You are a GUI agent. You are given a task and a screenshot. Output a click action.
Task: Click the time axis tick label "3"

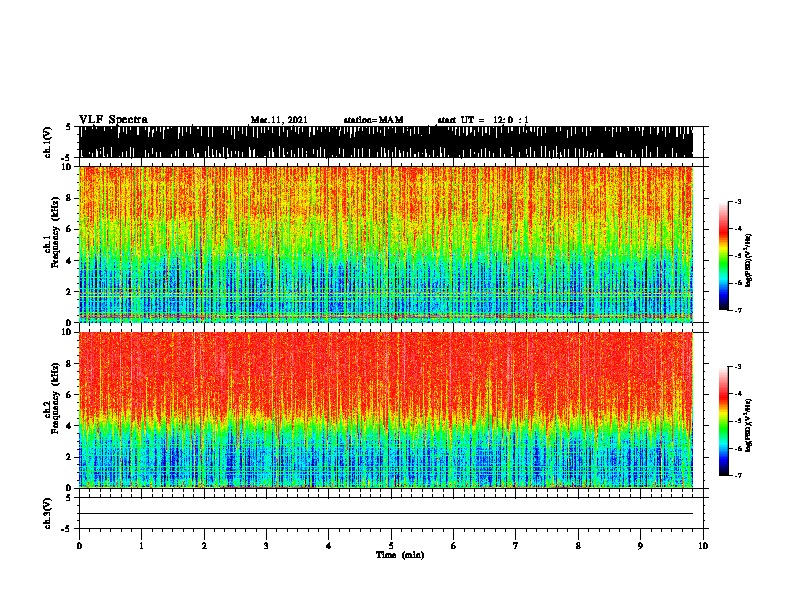[x=266, y=546]
